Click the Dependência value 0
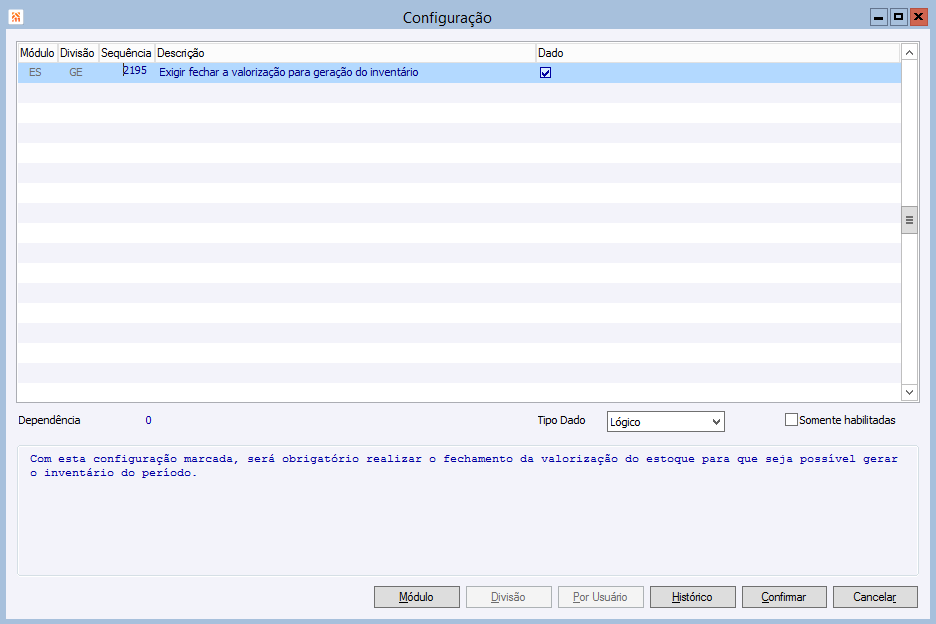 148,420
